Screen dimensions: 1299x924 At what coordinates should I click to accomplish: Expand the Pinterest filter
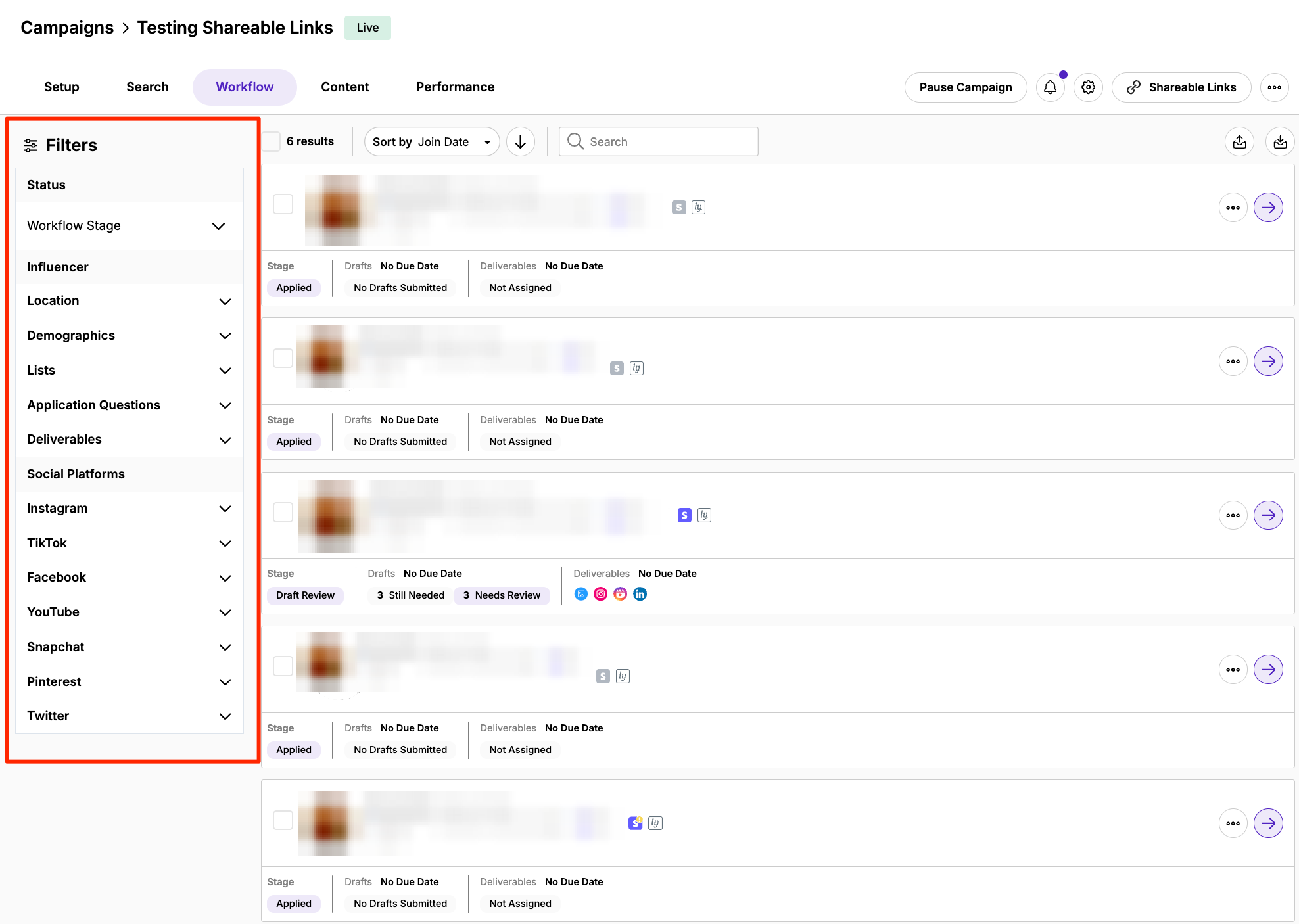[130, 682]
